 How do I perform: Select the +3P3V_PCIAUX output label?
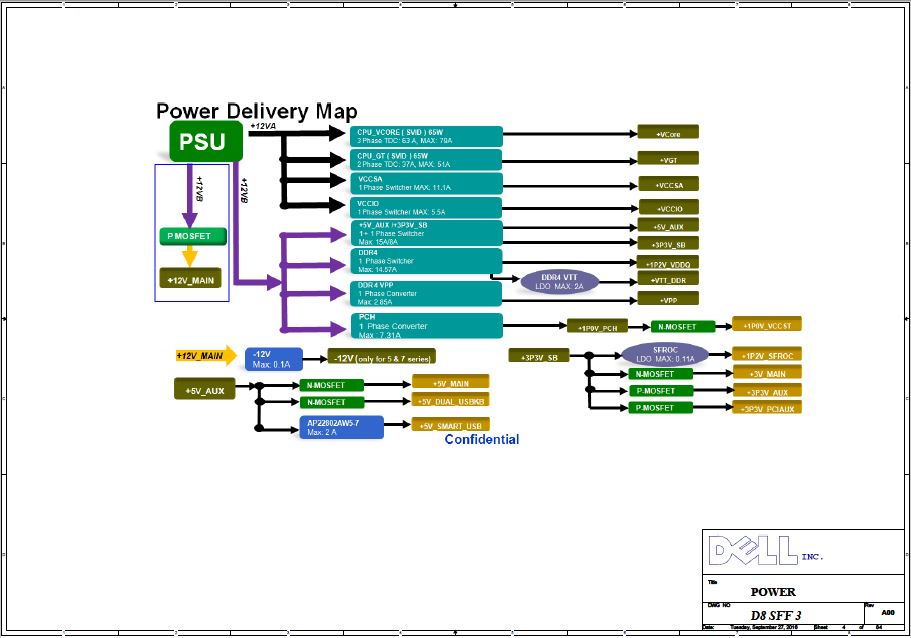[x=767, y=407]
